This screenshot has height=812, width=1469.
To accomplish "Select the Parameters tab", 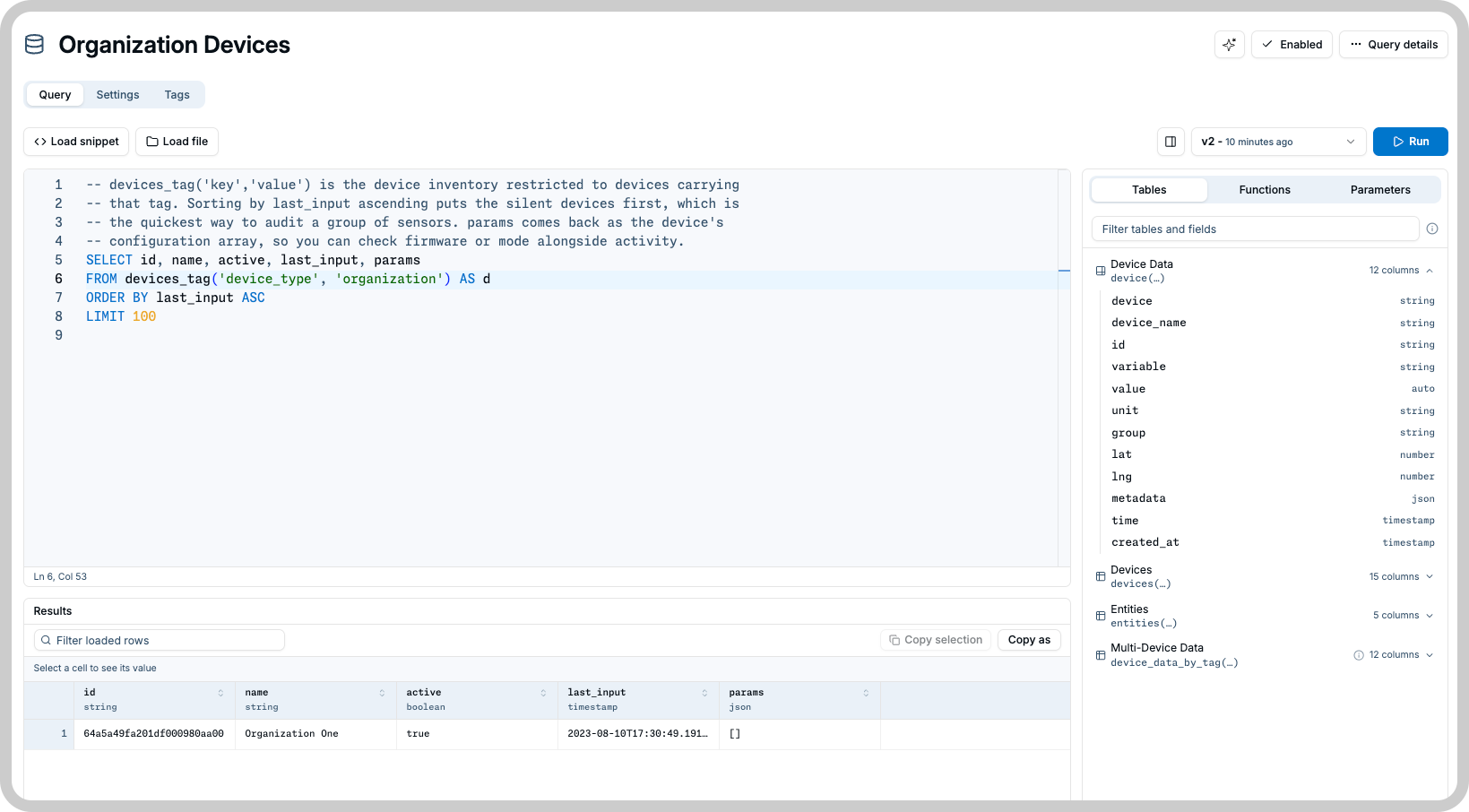I will [x=1380, y=190].
